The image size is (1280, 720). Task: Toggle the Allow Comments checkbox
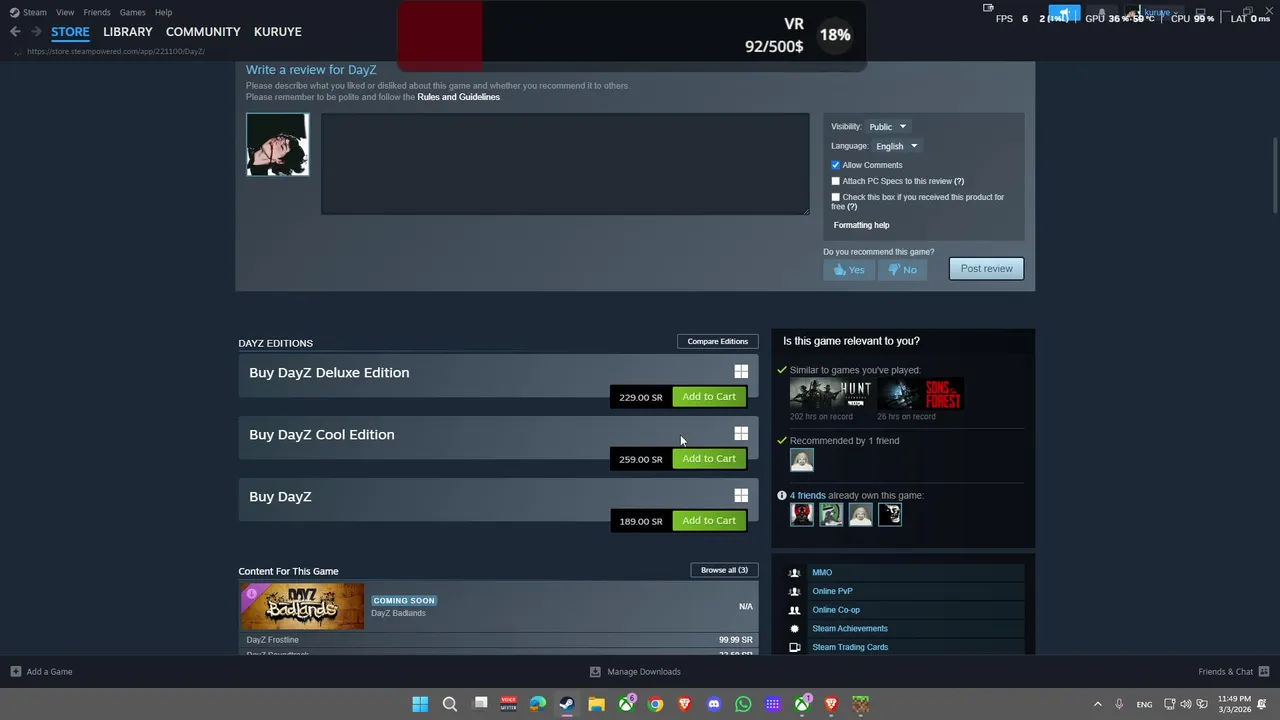tap(836, 165)
